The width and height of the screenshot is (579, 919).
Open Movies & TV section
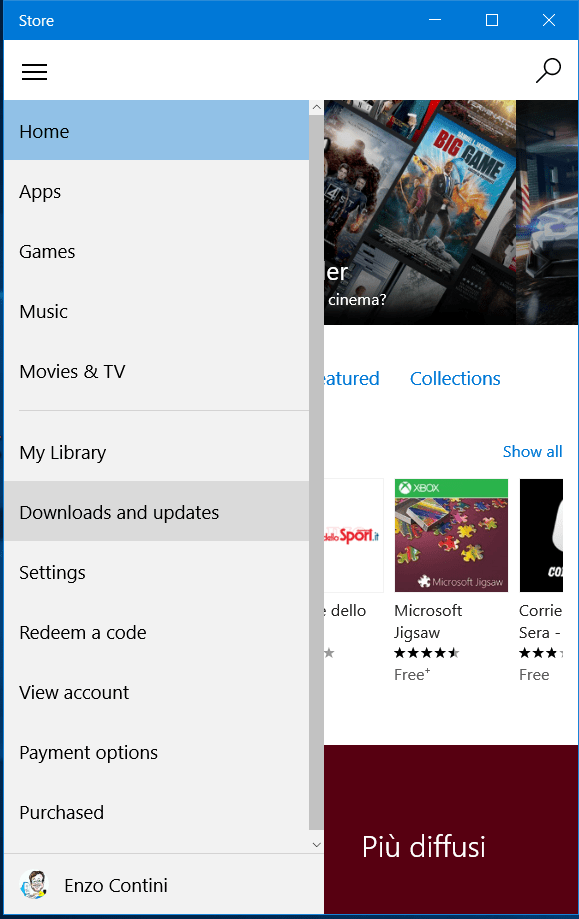(156, 371)
